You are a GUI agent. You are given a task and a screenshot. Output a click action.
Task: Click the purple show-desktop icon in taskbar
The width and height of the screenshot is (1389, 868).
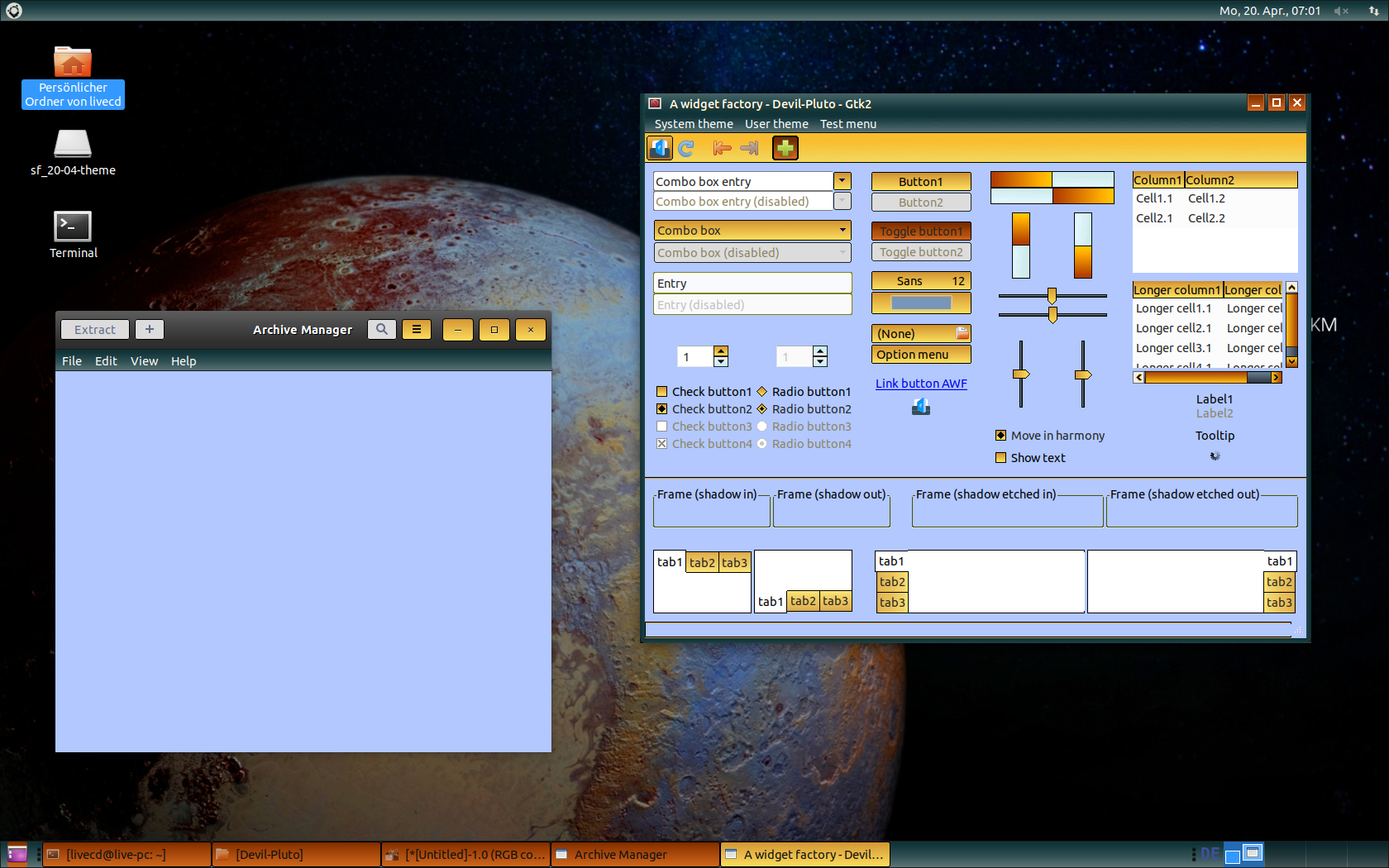(17, 854)
